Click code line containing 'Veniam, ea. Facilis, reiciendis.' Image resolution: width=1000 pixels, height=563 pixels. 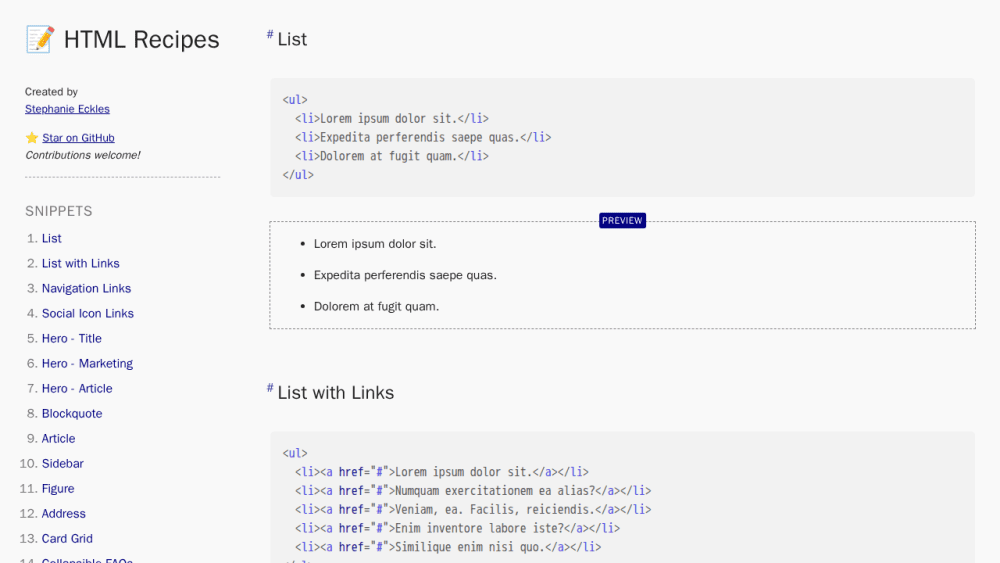[473, 509]
